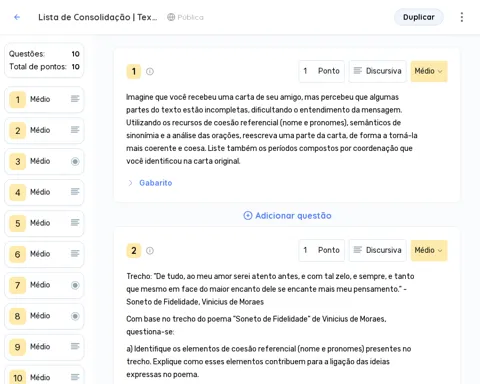480x384 pixels.
Task: Open the Discursiva type selector on question 1
Action: coord(377,71)
